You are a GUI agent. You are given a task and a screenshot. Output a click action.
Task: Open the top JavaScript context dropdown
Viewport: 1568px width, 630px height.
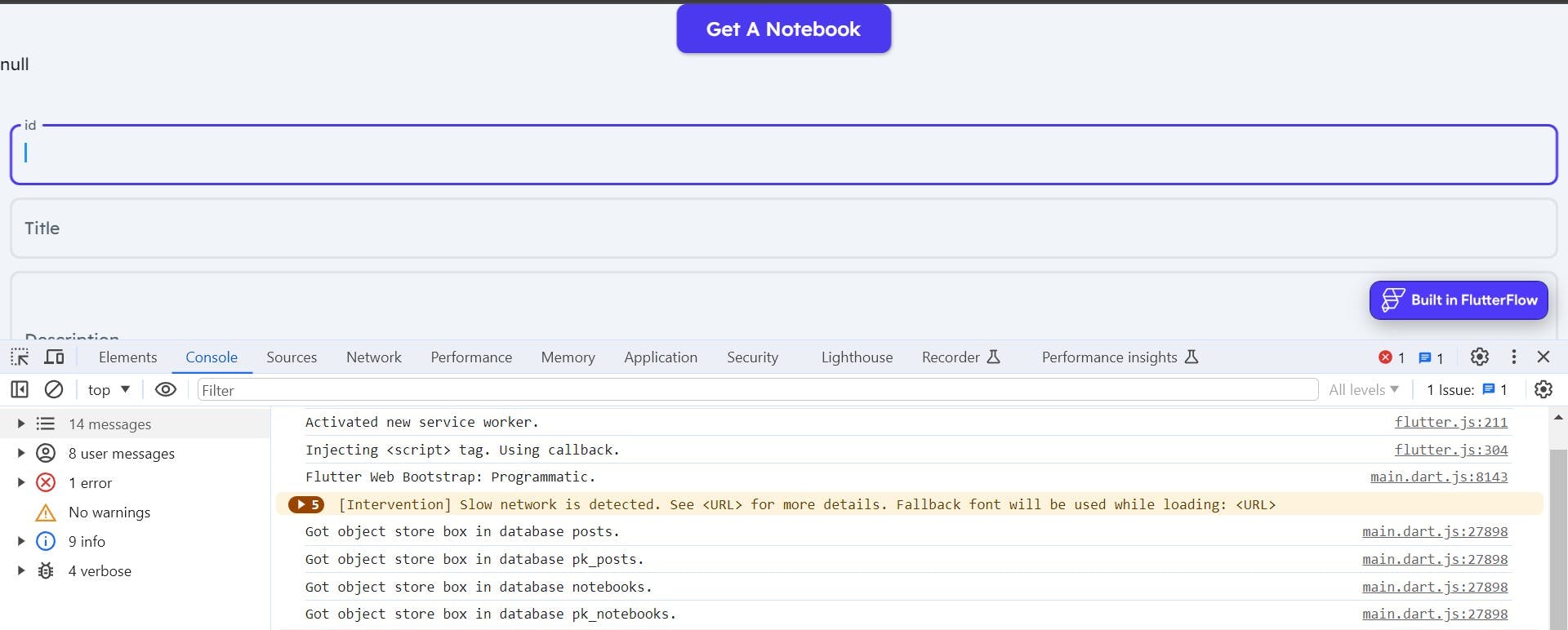click(109, 390)
